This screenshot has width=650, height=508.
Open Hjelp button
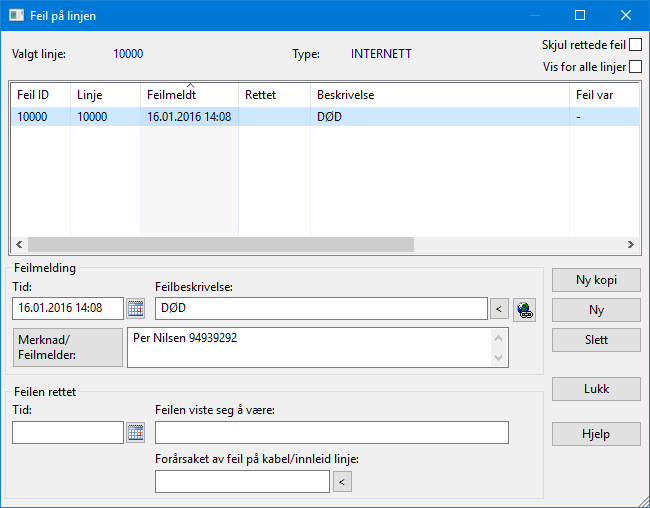point(596,434)
